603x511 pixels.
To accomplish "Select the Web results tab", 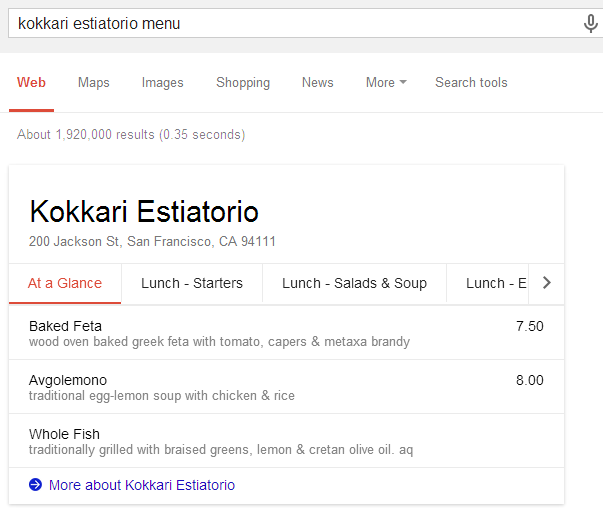I will click(x=31, y=82).
